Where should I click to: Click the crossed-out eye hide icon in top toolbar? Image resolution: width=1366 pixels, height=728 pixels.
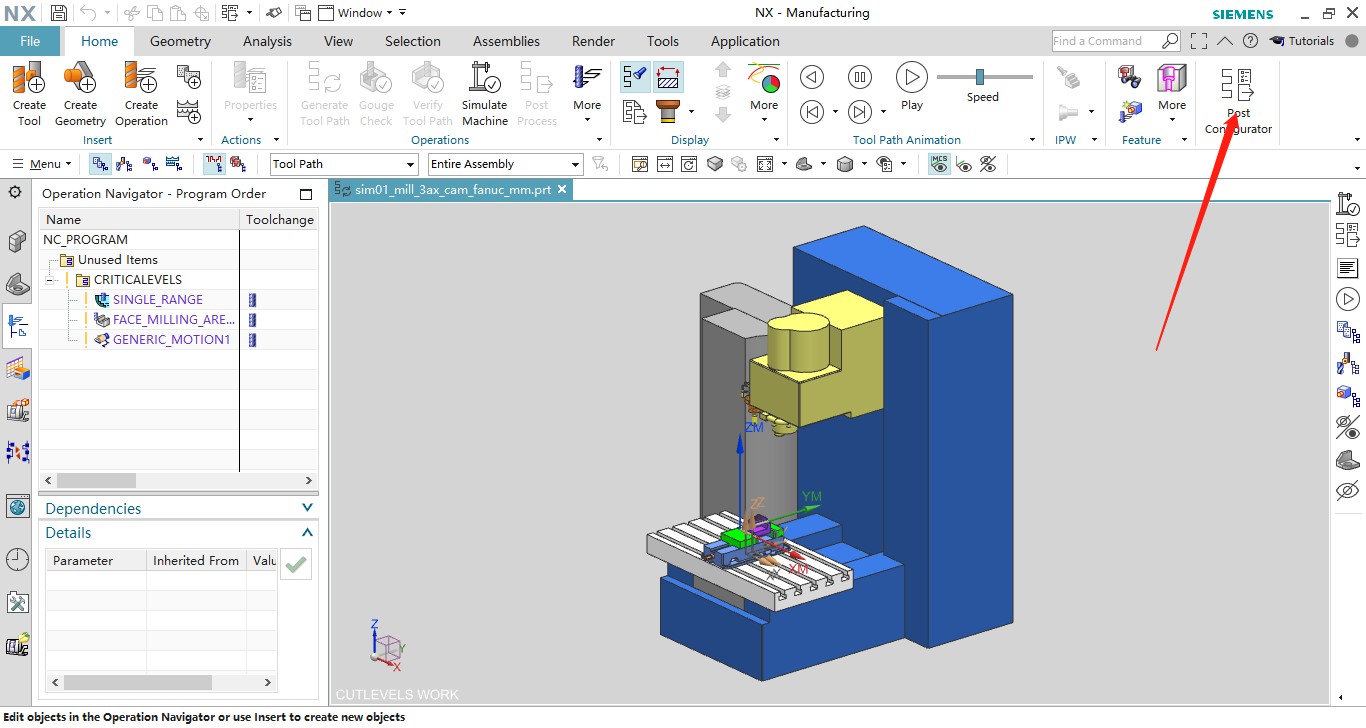point(988,164)
